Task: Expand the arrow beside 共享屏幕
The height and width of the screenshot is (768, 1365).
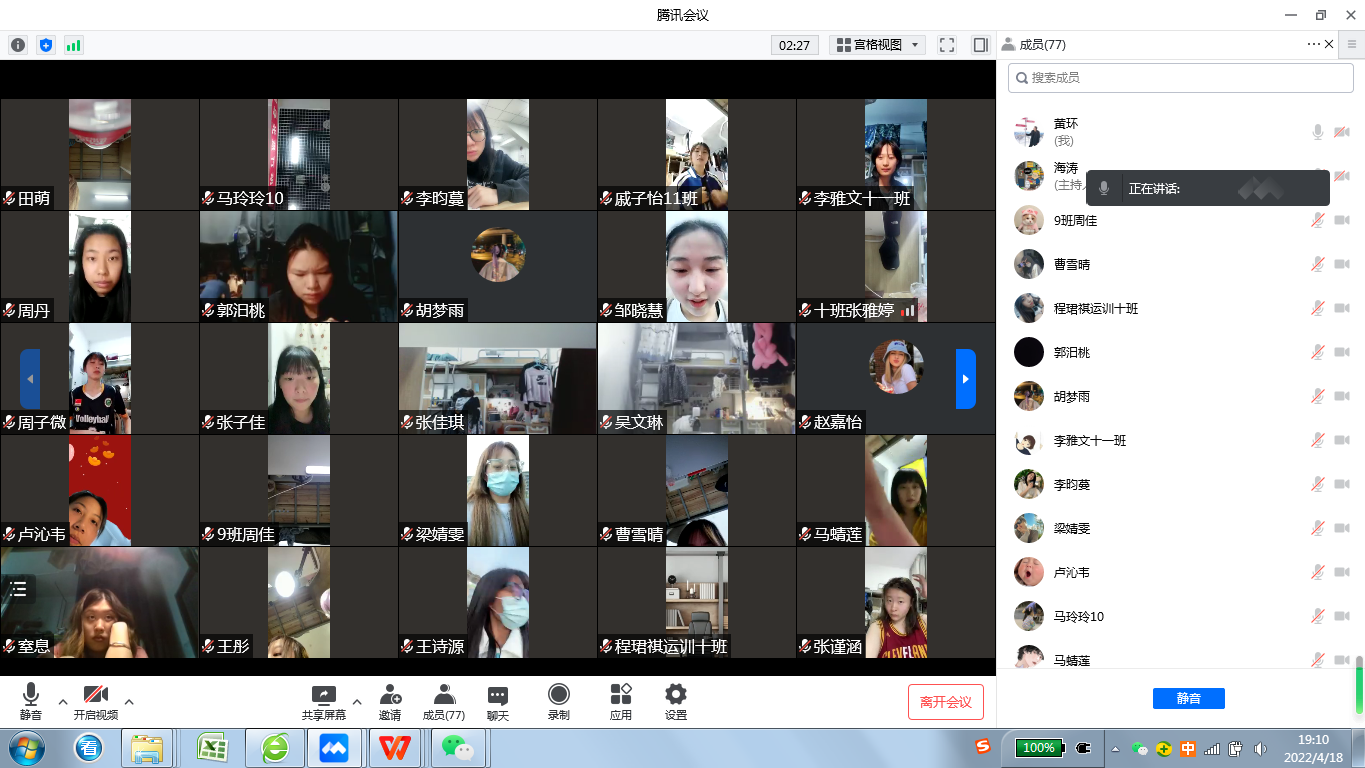Action: tap(357, 701)
